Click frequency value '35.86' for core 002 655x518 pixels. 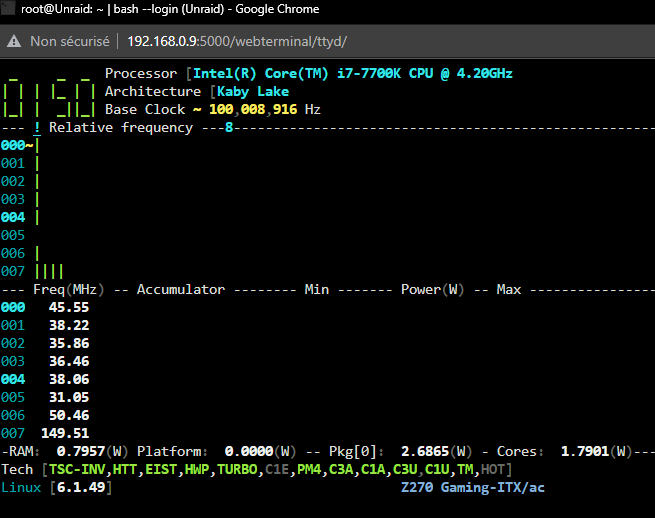69,343
